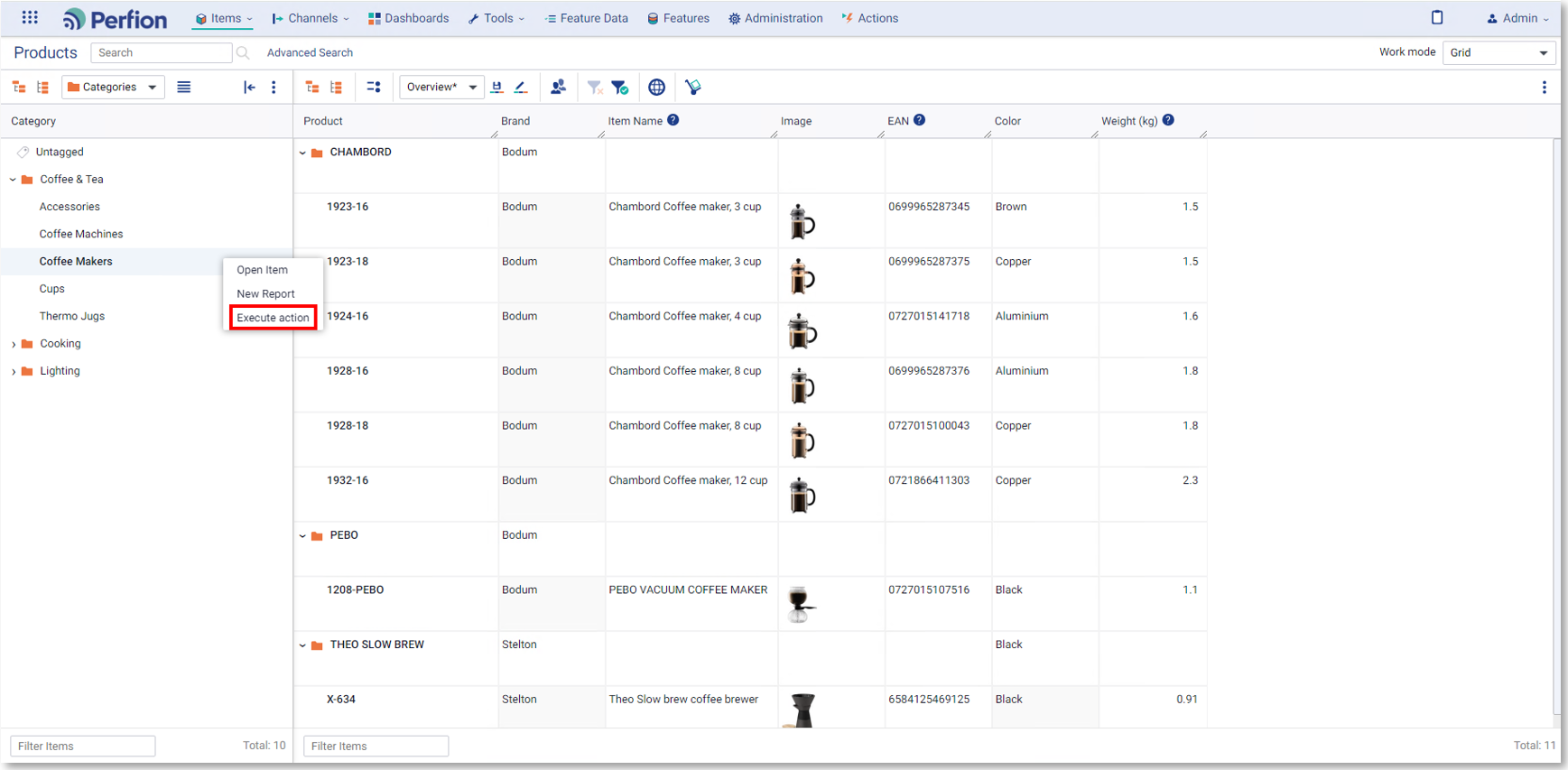Select the Coffee Machines category
The image size is (1568, 770).
click(x=81, y=234)
